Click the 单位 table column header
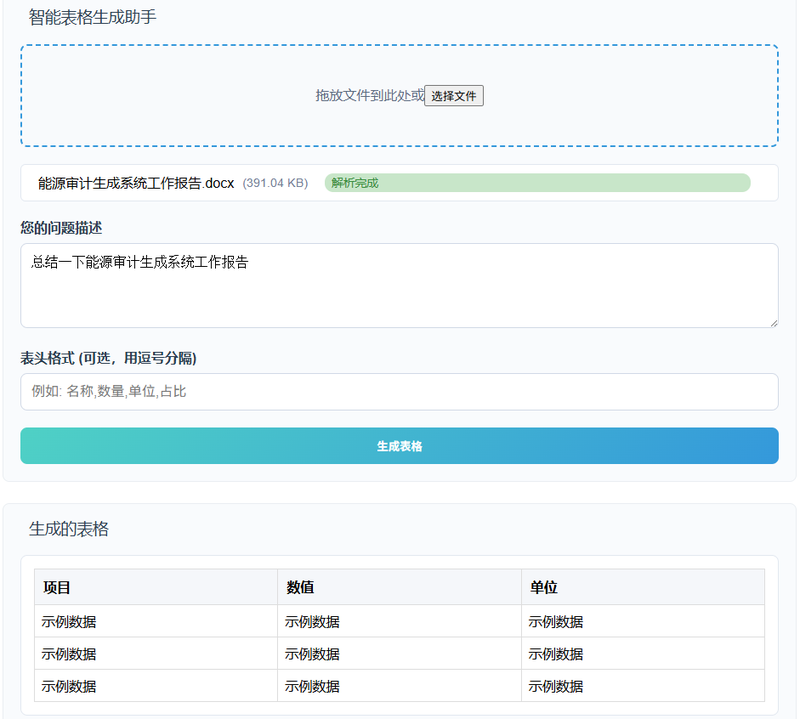The width and height of the screenshot is (800, 719). (643, 587)
